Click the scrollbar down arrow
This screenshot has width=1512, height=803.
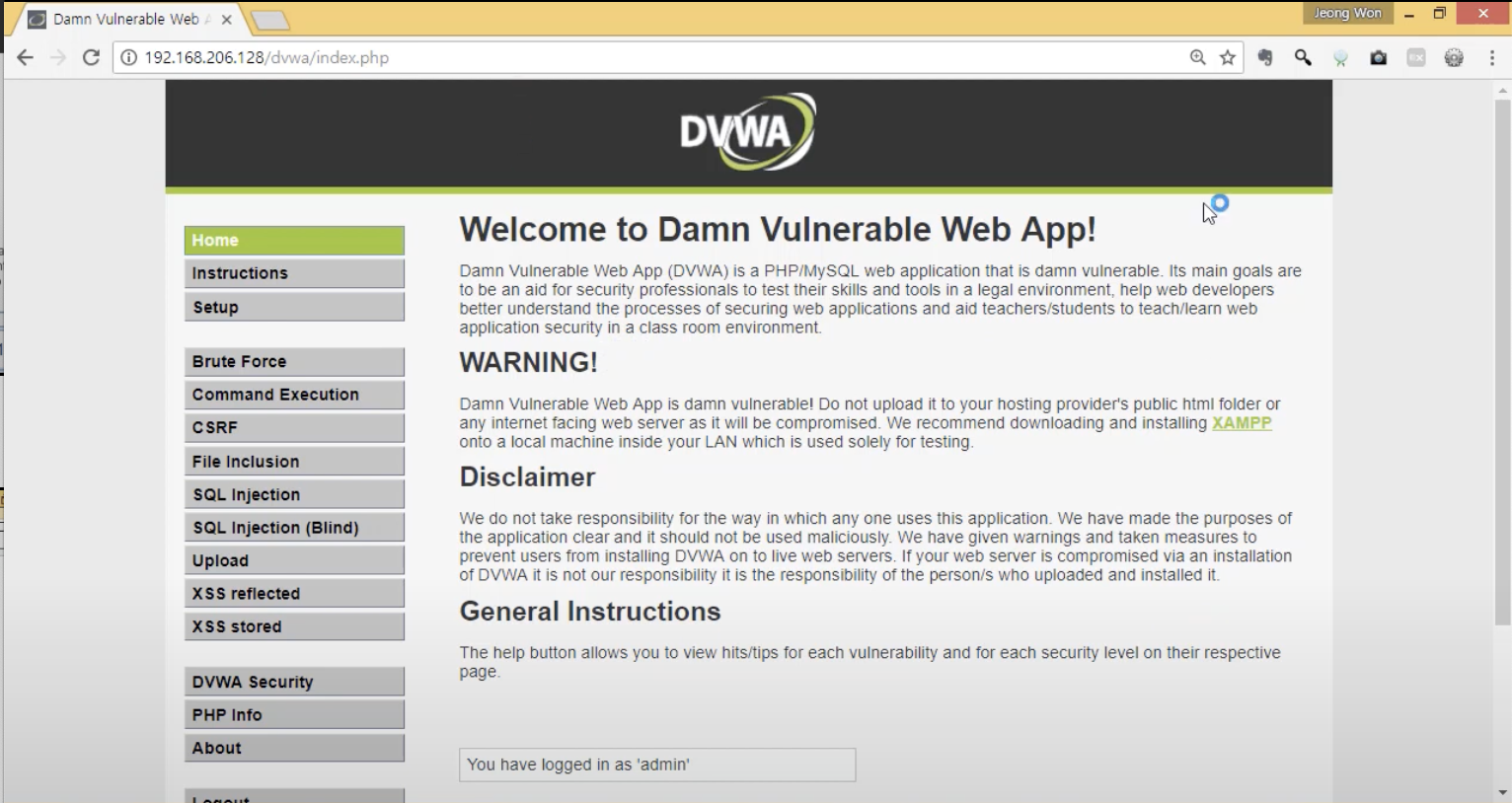(1502, 792)
